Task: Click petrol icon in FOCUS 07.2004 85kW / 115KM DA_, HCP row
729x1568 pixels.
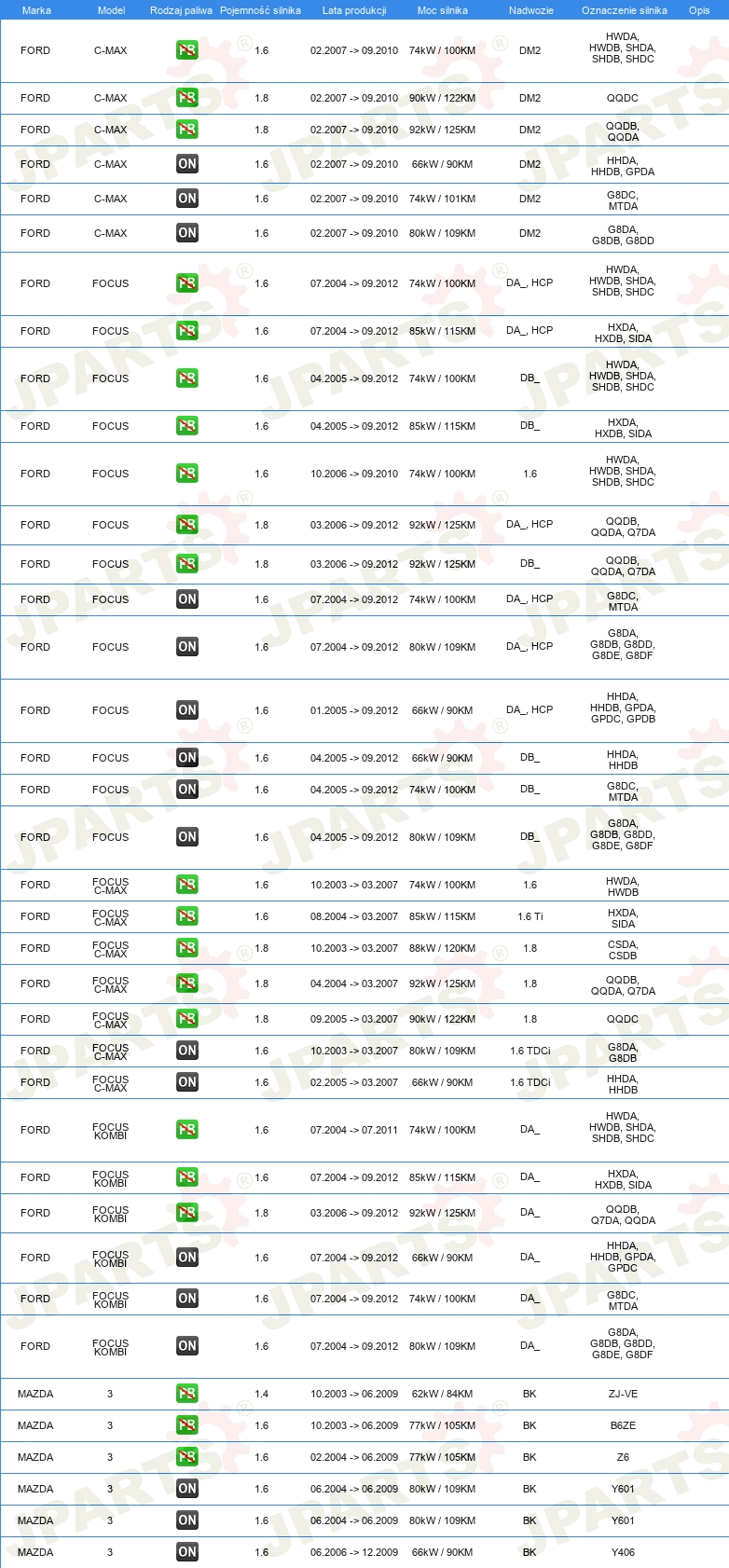Action: pos(187,331)
